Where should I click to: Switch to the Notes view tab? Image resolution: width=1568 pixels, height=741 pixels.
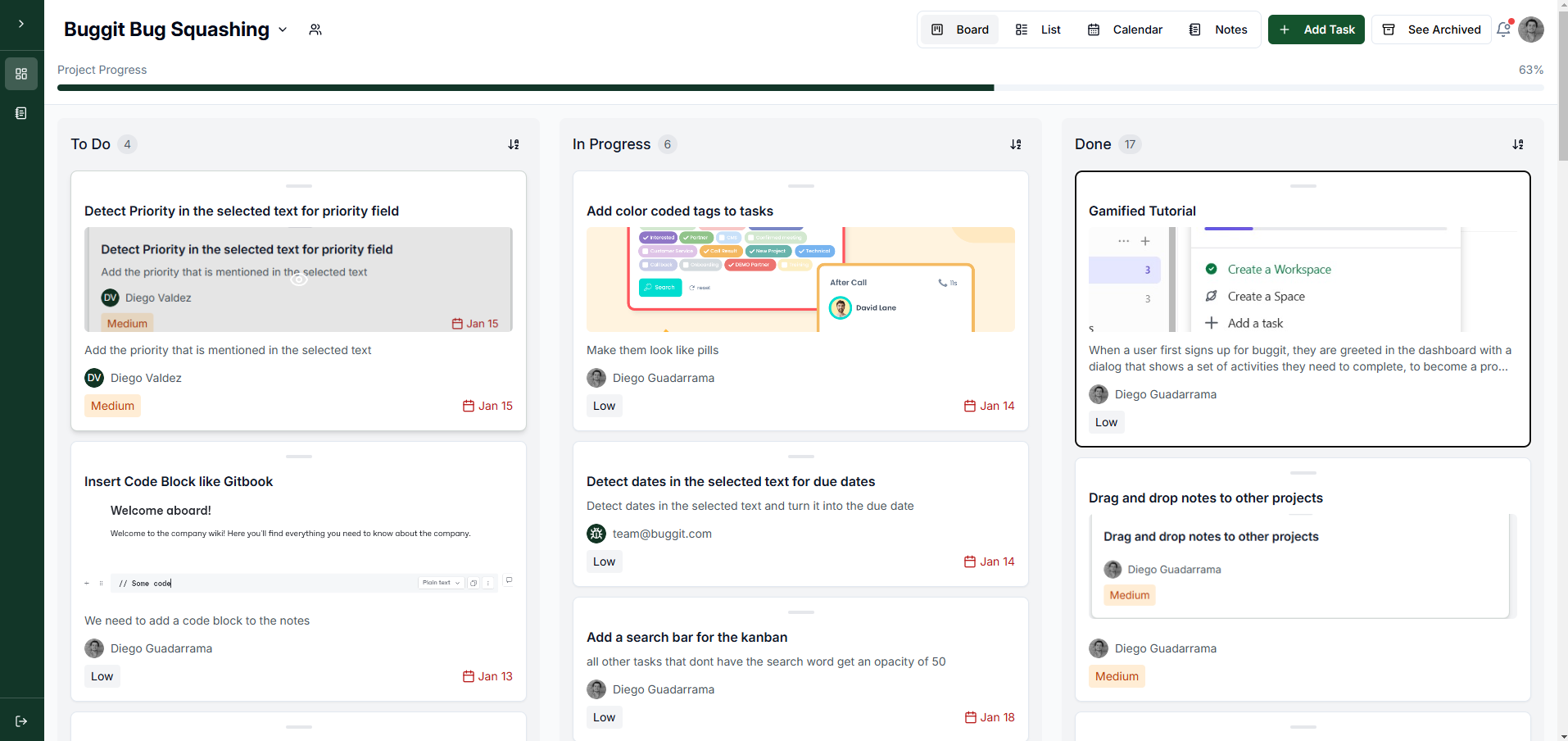[x=1218, y=30]
